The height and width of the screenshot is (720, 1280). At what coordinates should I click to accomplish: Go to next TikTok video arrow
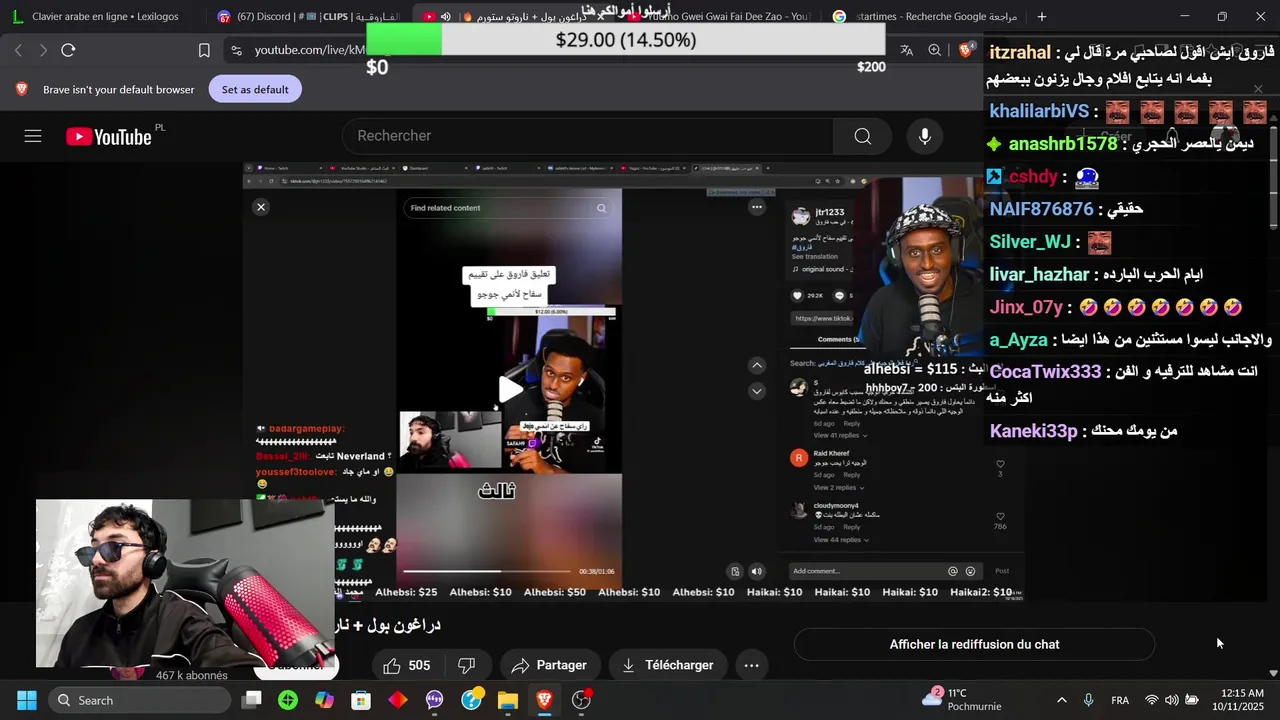click(x=757, y=390)
